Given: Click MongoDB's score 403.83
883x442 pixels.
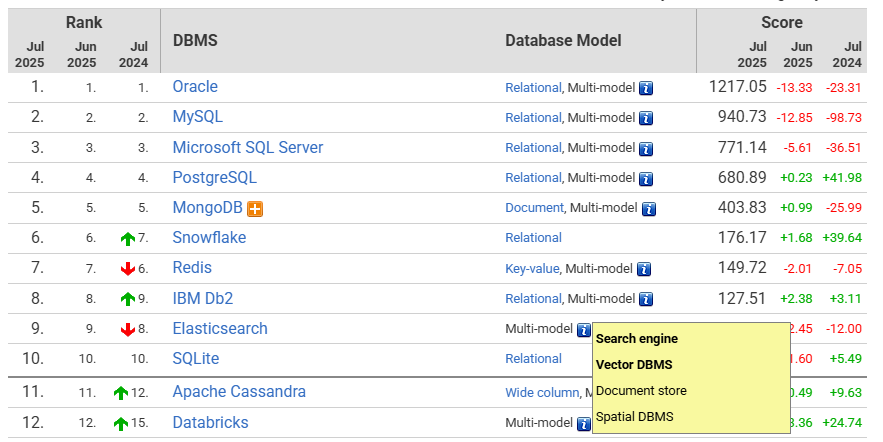Looking at the screenshot, I should coord(742,208).
